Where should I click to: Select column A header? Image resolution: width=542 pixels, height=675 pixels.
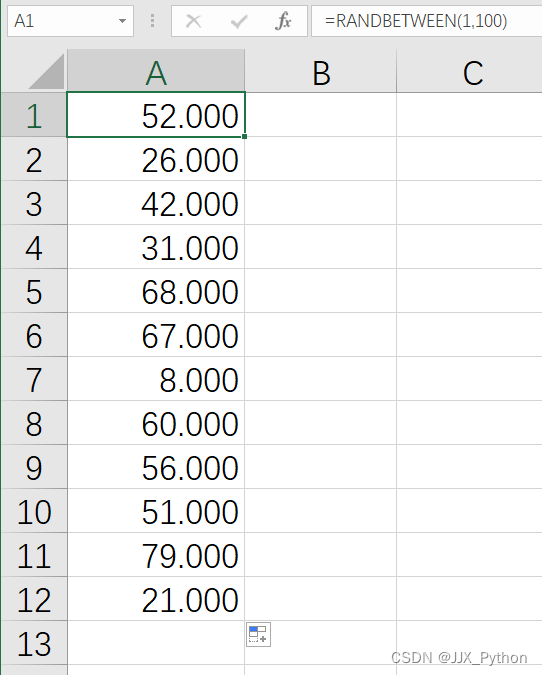[x=156, y=71]
